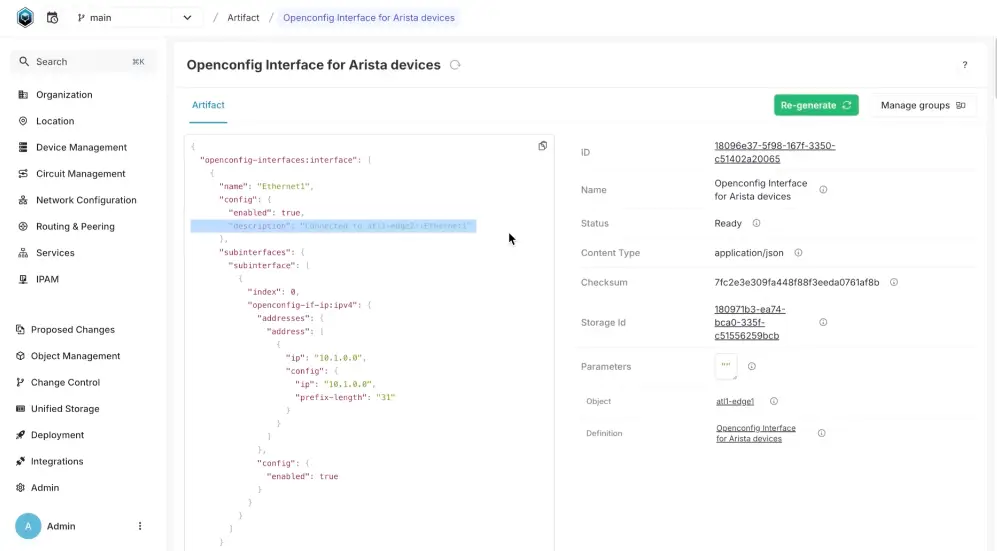The height and width of the screenshot is (551, 997).
Task: Open the Admin account three-dot menu
Action: (x=140, y=526)
